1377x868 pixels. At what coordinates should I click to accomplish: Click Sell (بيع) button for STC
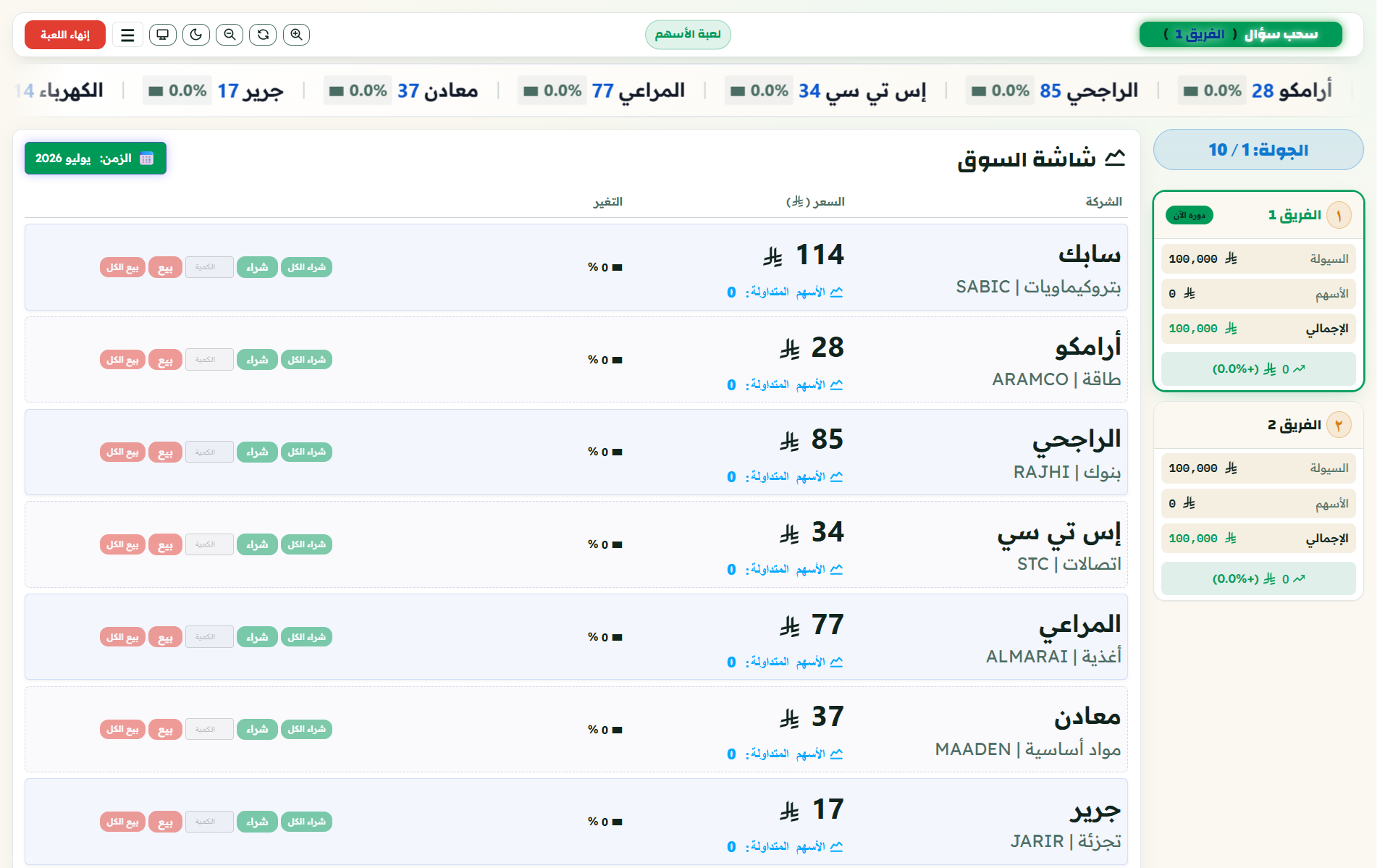coord(165,544)
